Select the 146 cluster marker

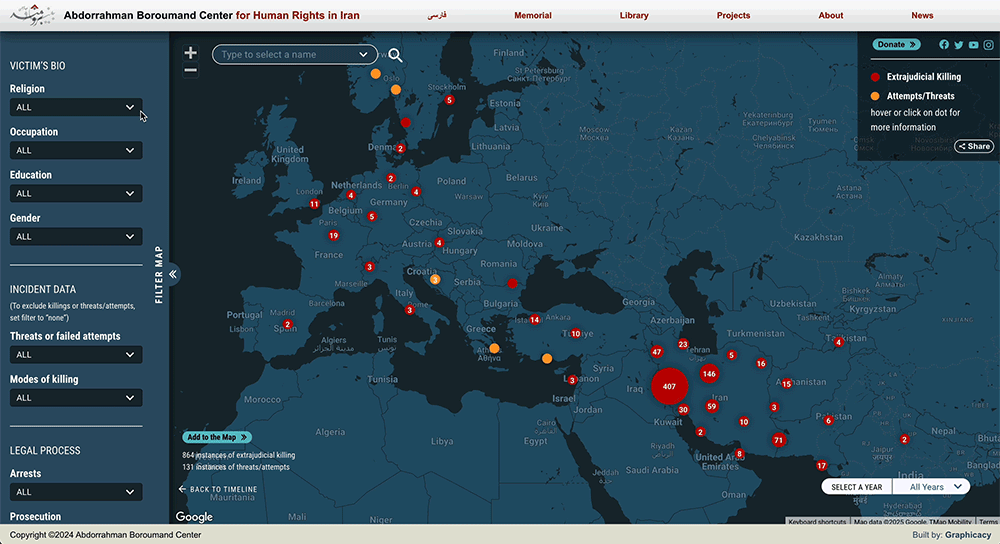[x=709, y=374]
